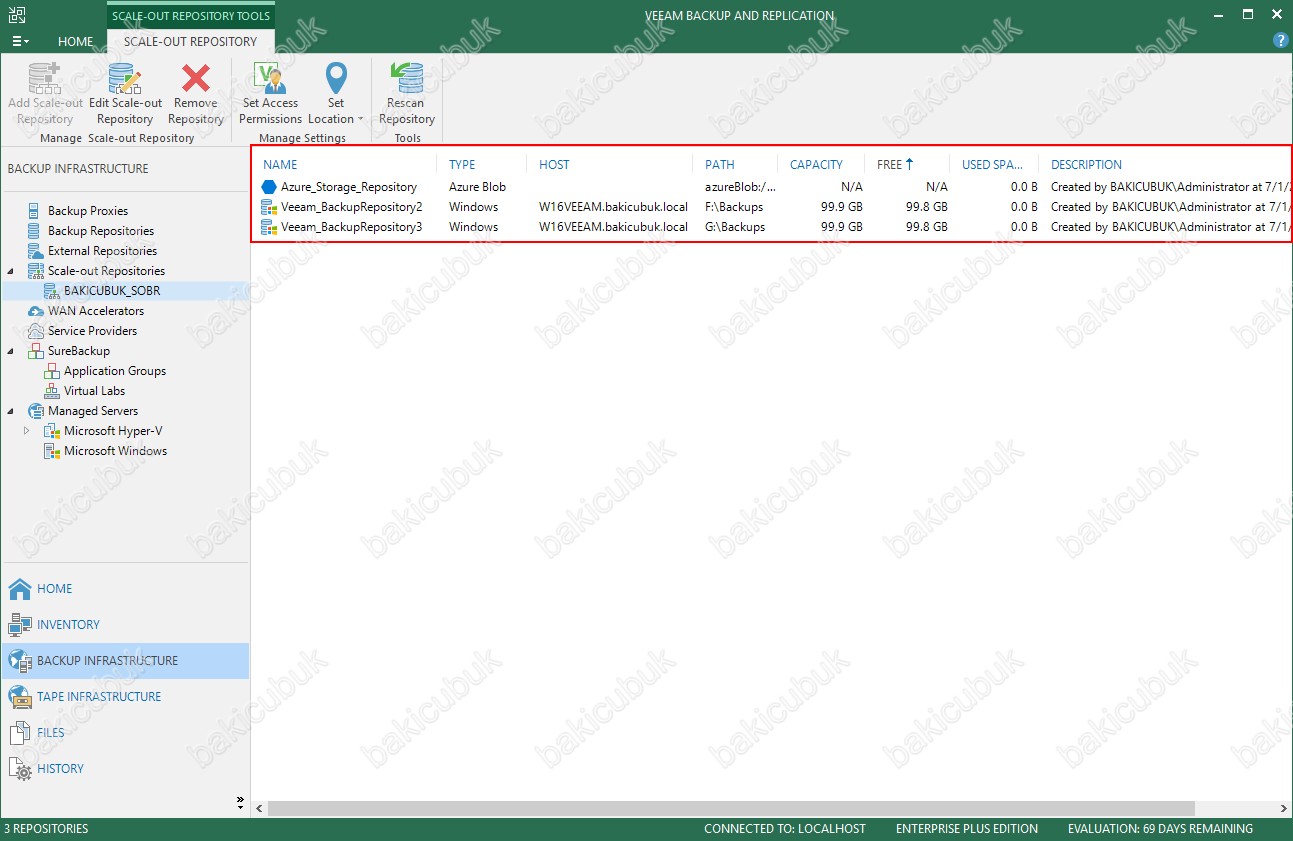Click the red X Remove Repository icon
The height and width of the screenshot is (841, 1293).
(196, 78)
